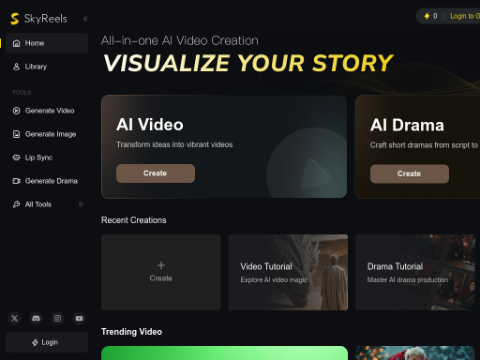The width and height of the screenshot is (480, 360).
Task: Open the Lip Sync tool
Action: pyautogui.click(x=47, y=157)
